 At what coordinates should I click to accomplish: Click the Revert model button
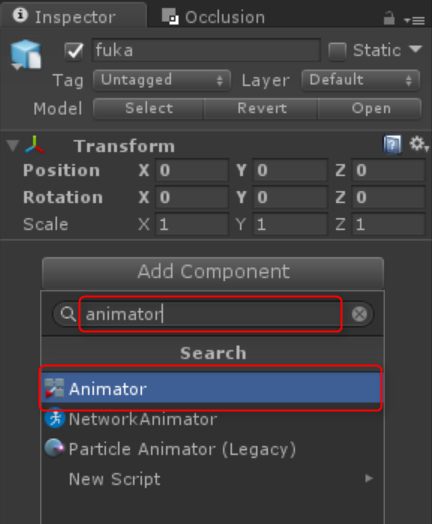pos(261,108)
